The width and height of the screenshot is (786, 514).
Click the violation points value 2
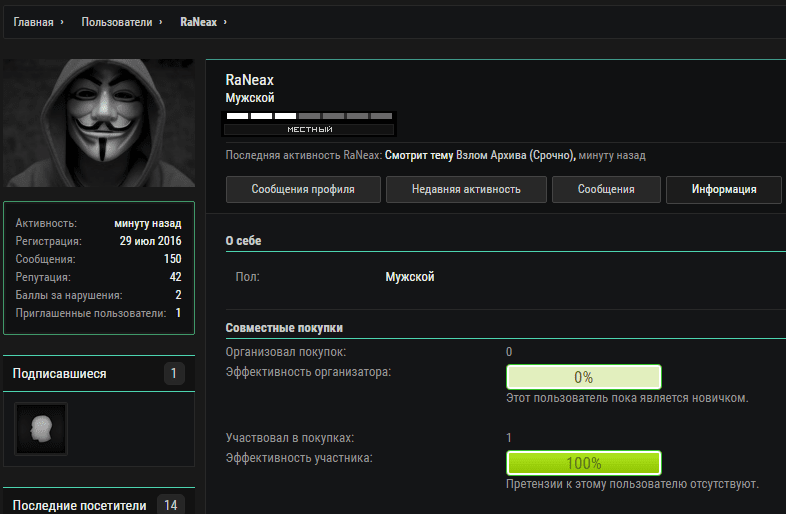click(178, 295)
